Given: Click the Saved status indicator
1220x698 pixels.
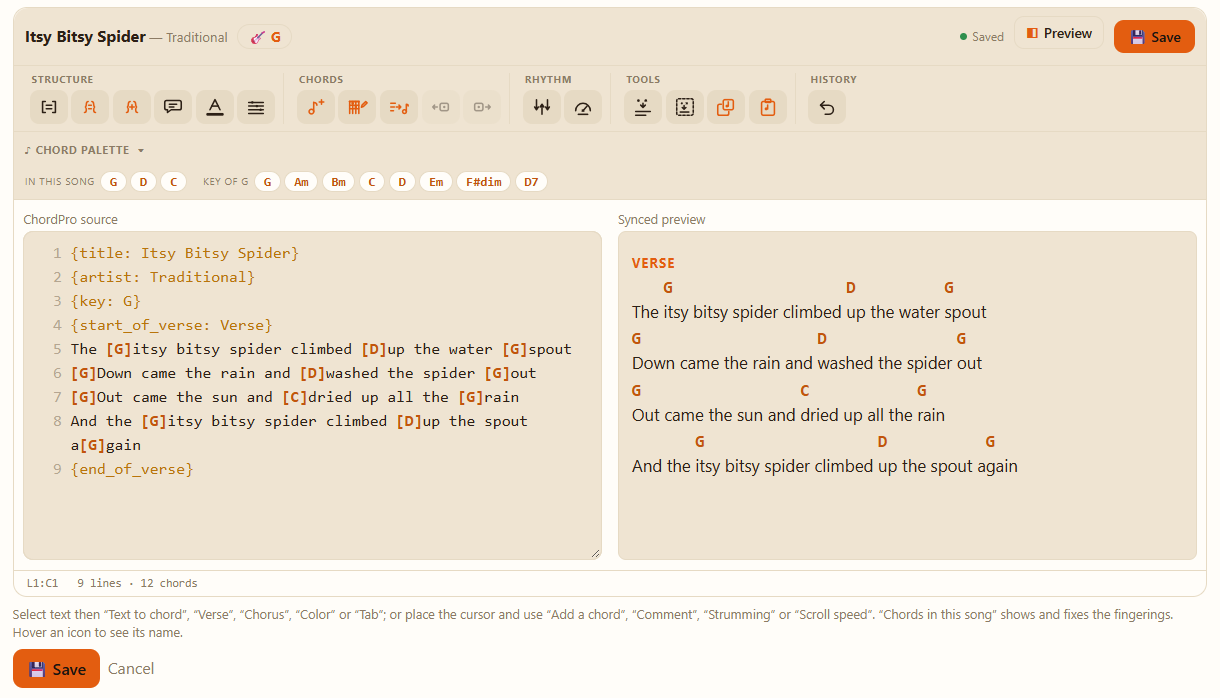Looking at the screenshot, I should (x=982, y=37).
